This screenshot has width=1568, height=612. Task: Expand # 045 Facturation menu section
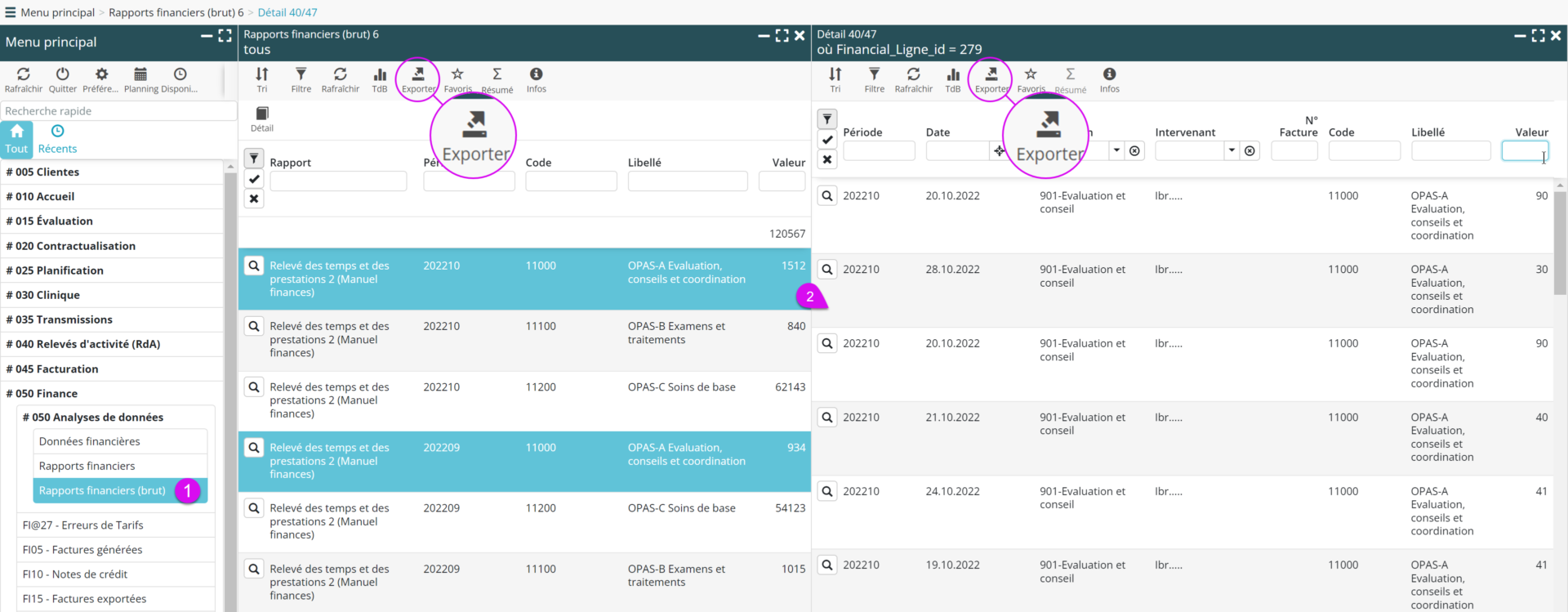point(56,369)
